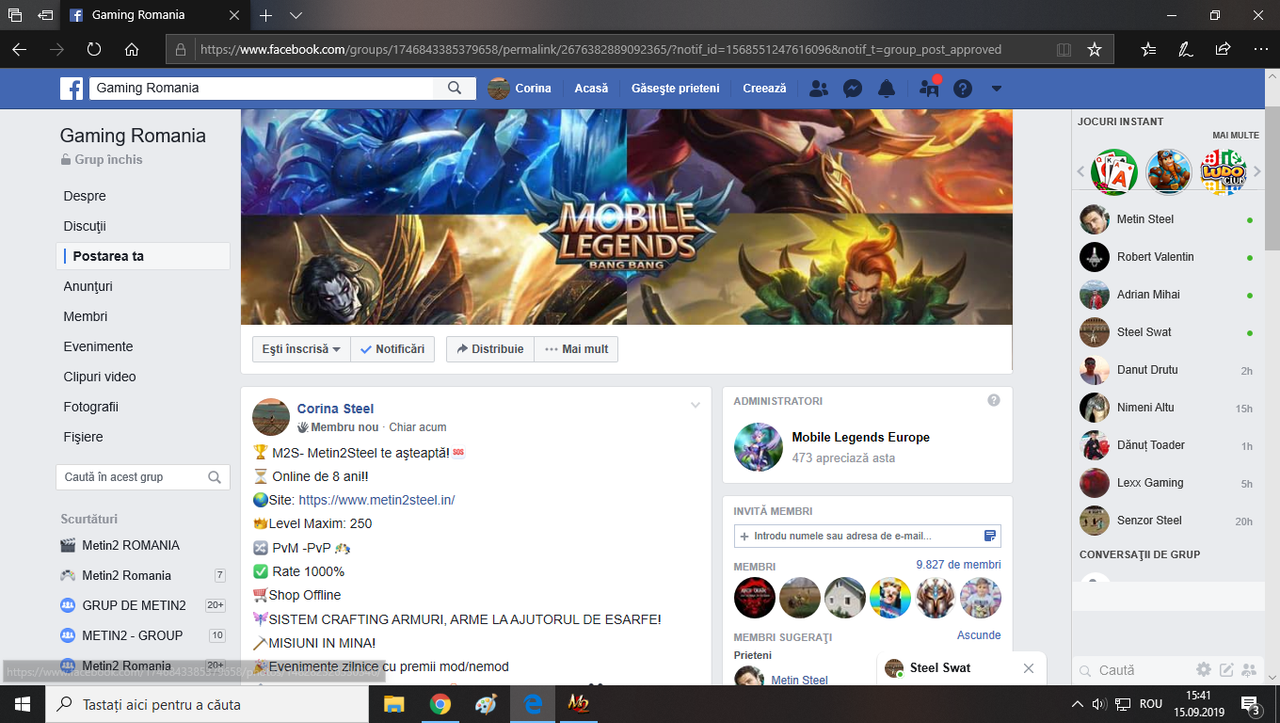Click the browser address bar URL
Image resolution: width=1280 pixels, height=723 pixels.
coord(600,49)
